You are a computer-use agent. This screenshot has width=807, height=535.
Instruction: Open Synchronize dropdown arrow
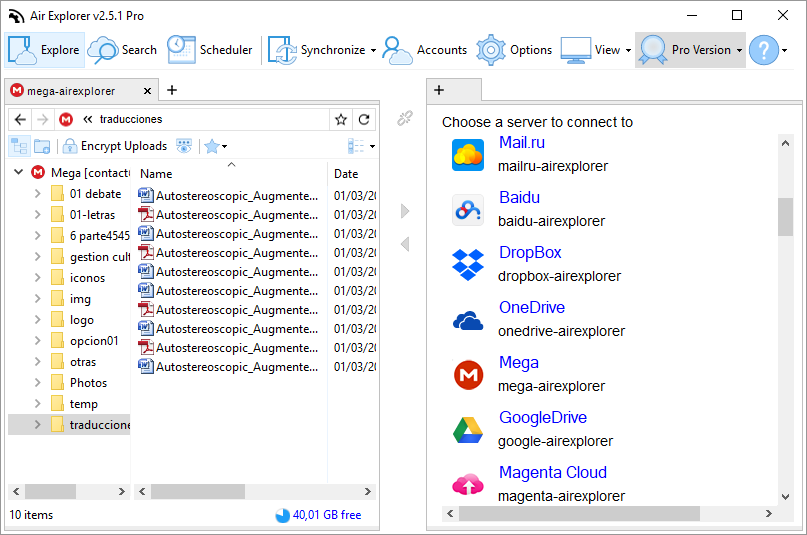click(x=373, y=50)
